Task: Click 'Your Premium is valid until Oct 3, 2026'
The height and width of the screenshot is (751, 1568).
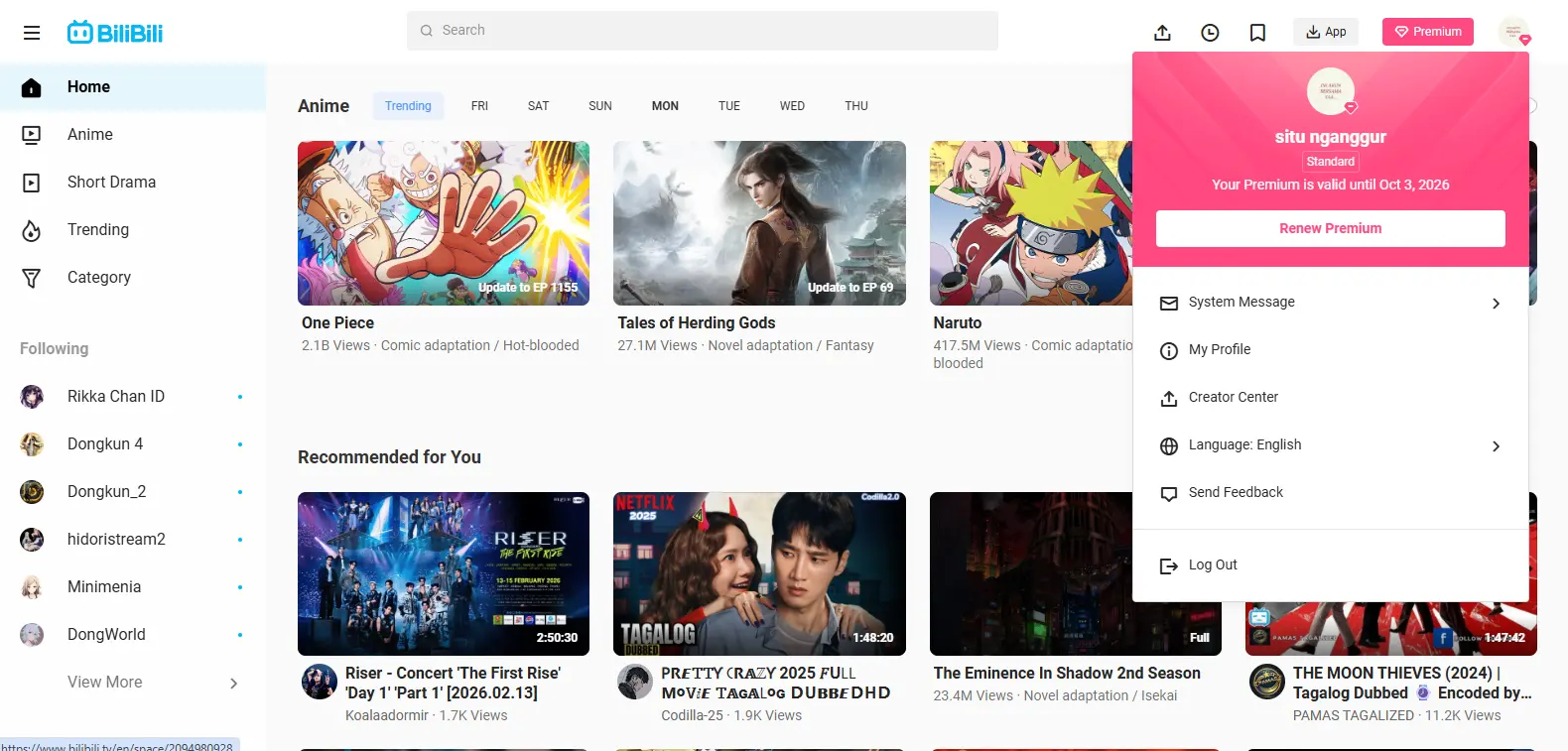Action: pyautogui.click(x=1331, y=186)
